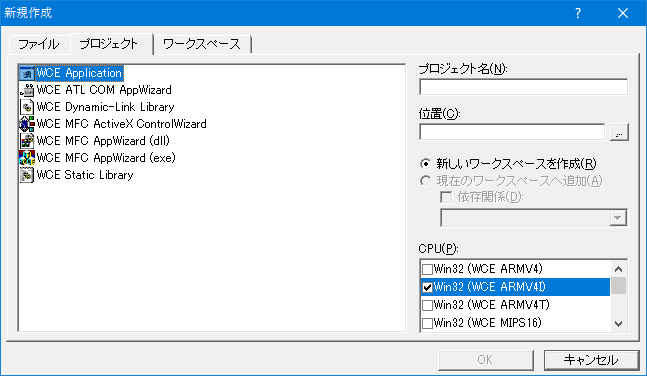Click the CPU list scrollbar thumb
Screen dimensions: 647x376
(x=618, y=286)
